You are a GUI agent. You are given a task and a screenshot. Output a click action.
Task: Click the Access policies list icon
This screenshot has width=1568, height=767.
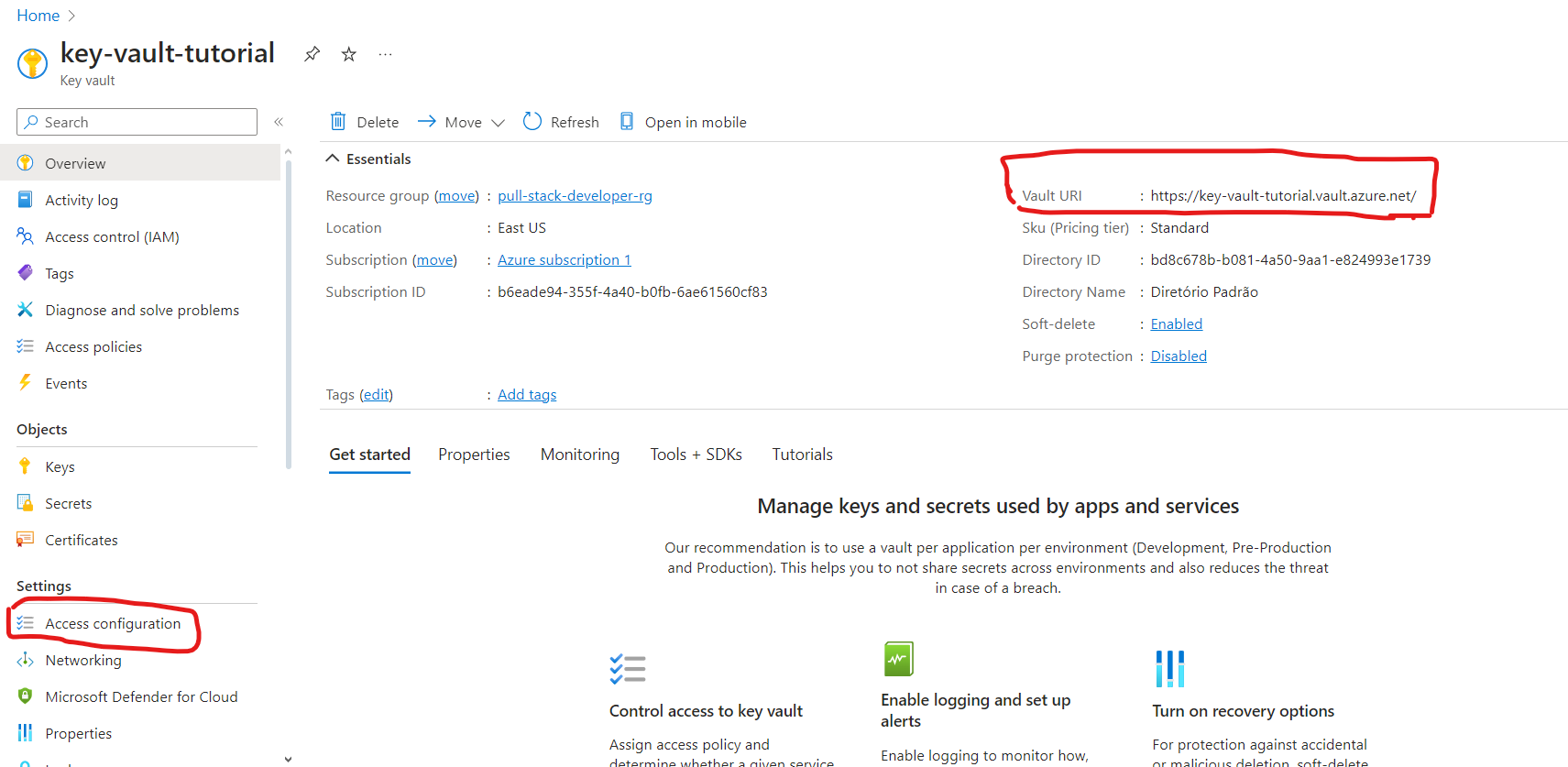click(26, 346)
